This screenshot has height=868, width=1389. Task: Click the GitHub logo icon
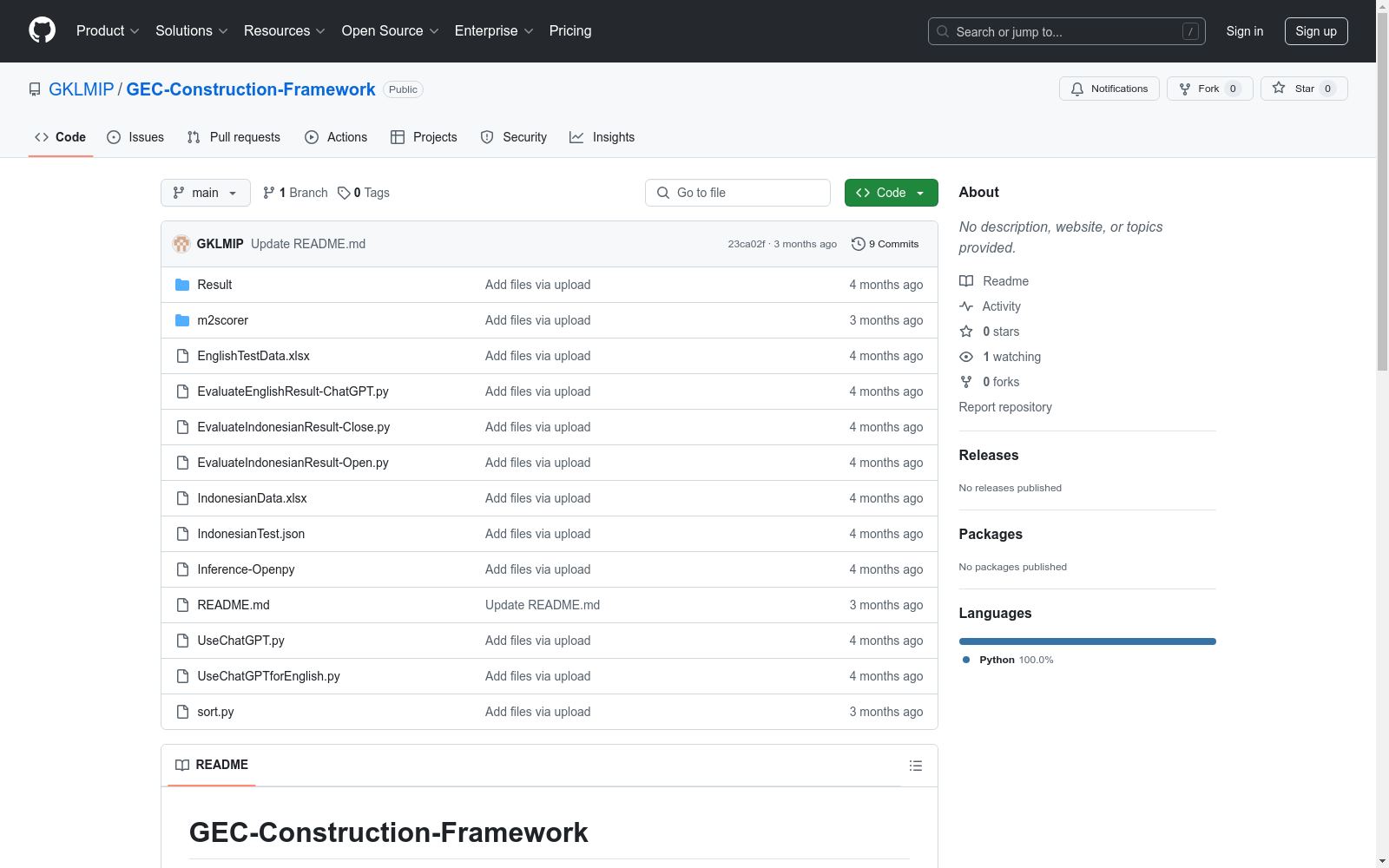[x=42, y=30]
